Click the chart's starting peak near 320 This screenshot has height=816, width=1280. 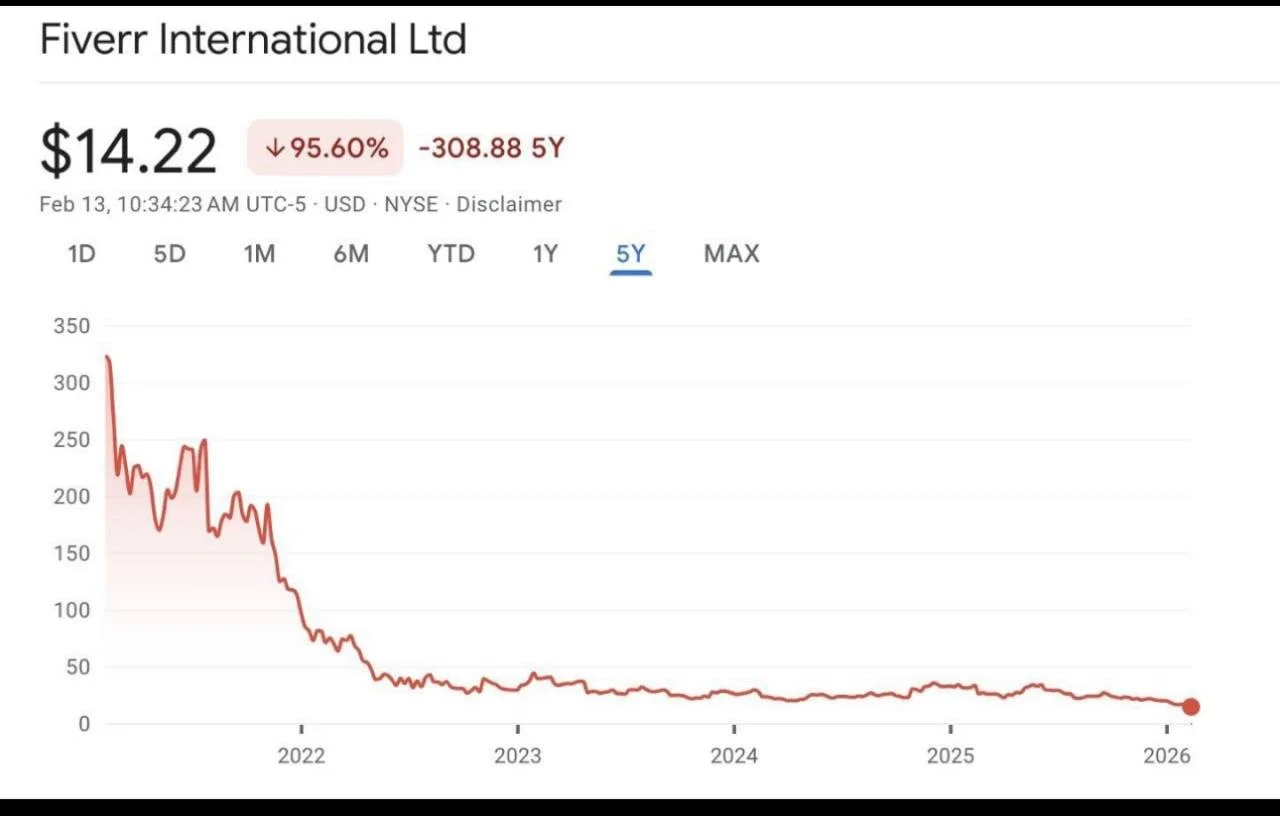(x=107, y=358)
